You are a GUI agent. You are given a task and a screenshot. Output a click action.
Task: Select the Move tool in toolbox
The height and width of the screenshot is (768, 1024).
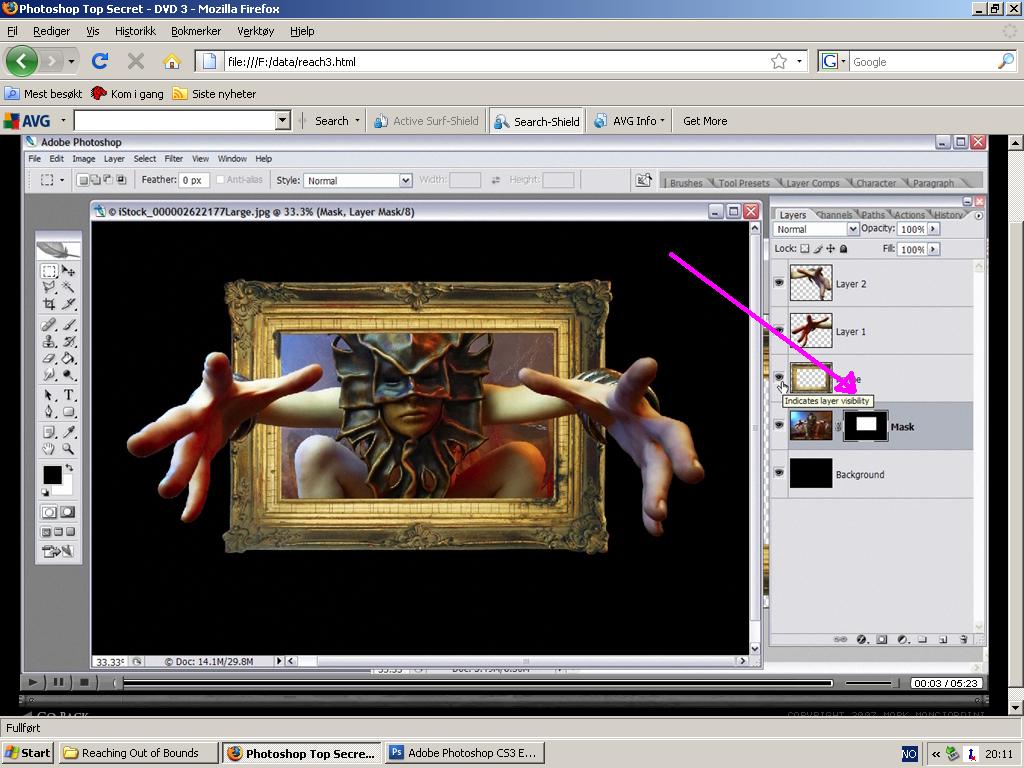68,271
